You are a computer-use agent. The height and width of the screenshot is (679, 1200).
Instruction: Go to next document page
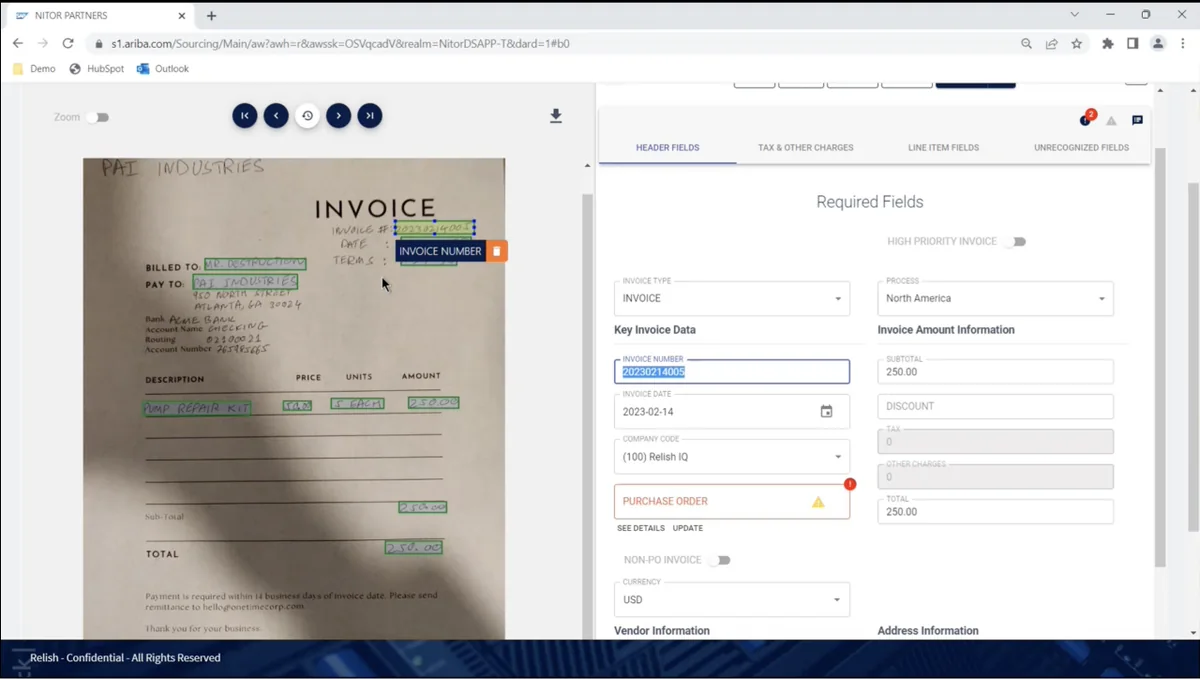tap(339, 116)
